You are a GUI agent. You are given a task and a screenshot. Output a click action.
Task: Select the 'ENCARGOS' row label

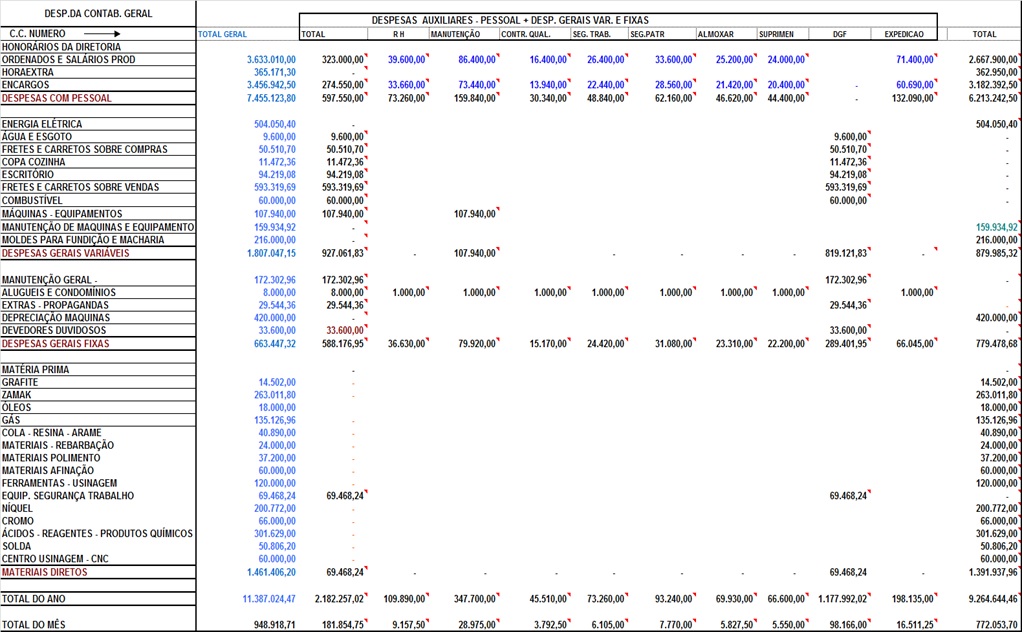pos(25,85)
